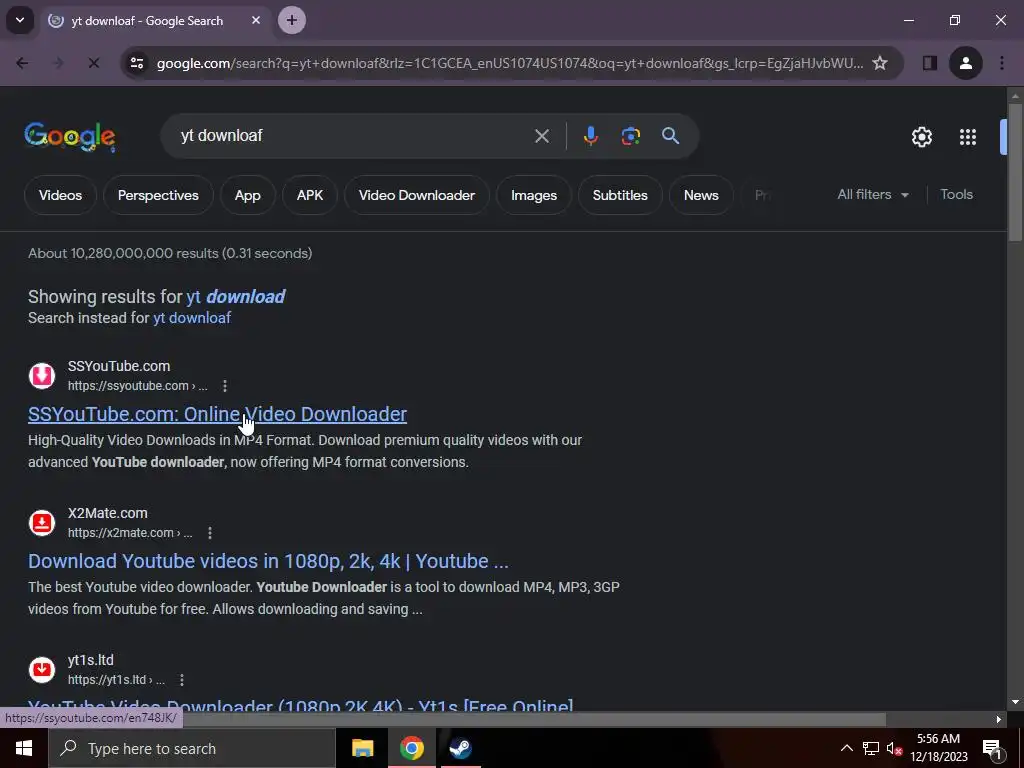
Task: Filter results by Videos
Action: [61, 195]
